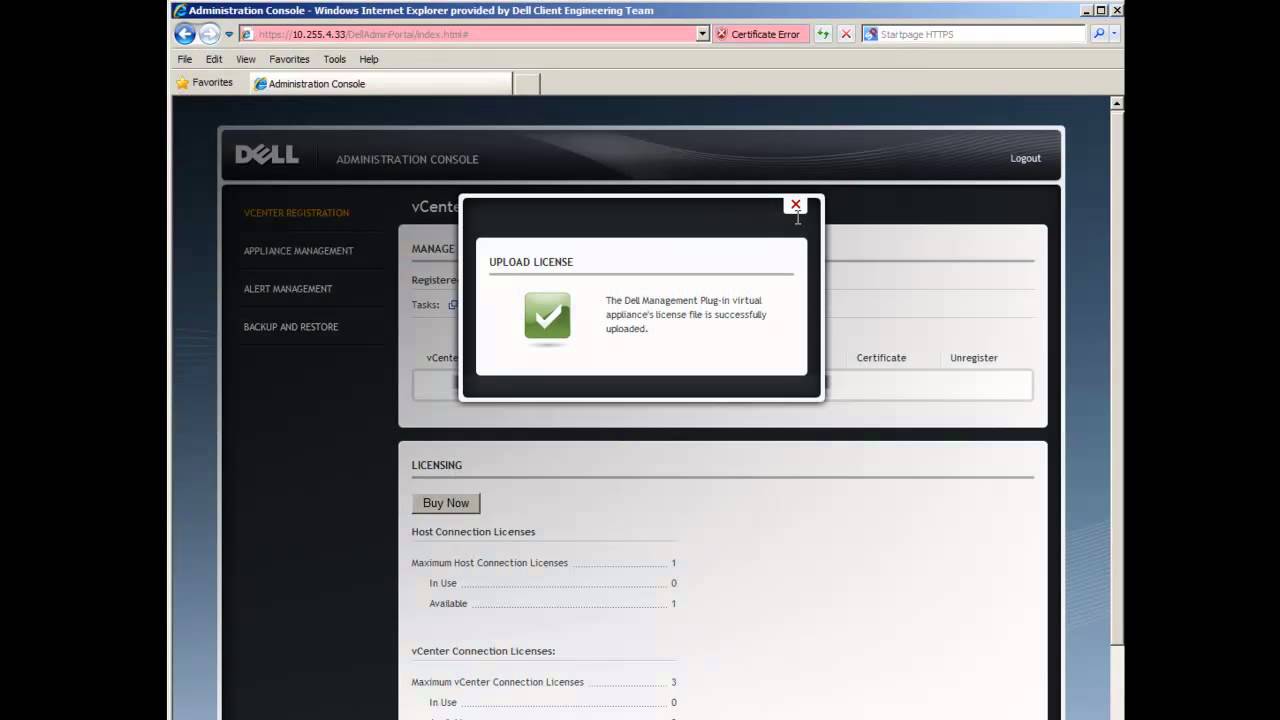Click the search magnifier icon

1099,34
